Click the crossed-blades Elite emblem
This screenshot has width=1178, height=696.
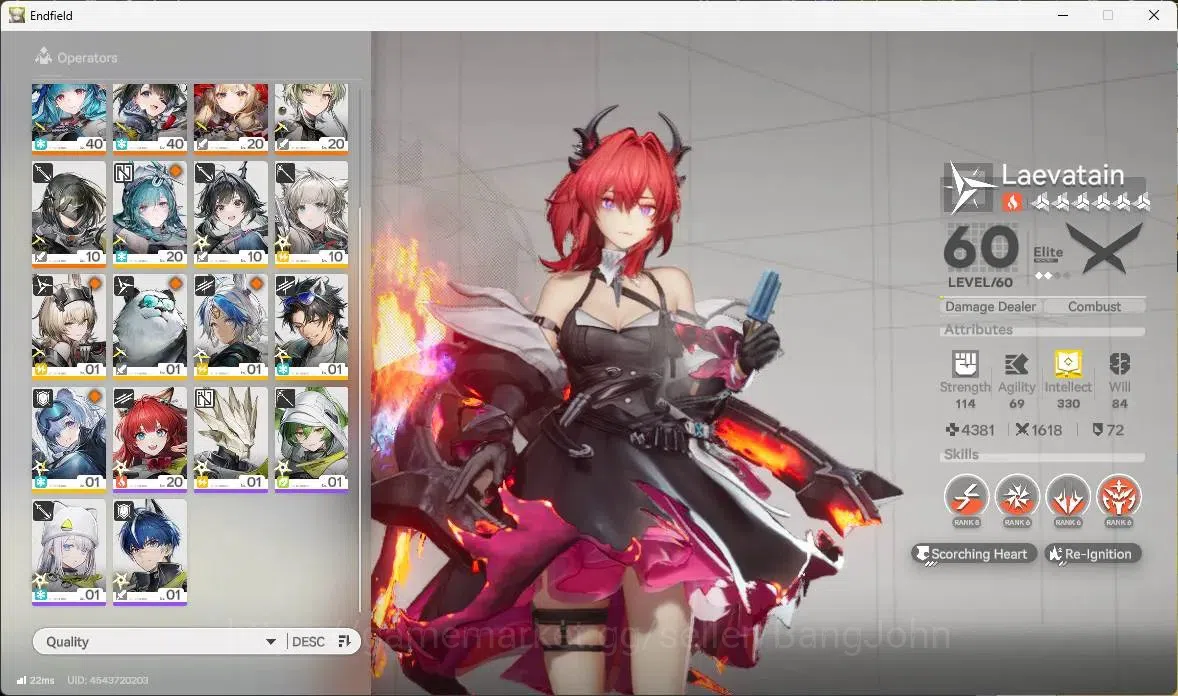click(1104, 249)
